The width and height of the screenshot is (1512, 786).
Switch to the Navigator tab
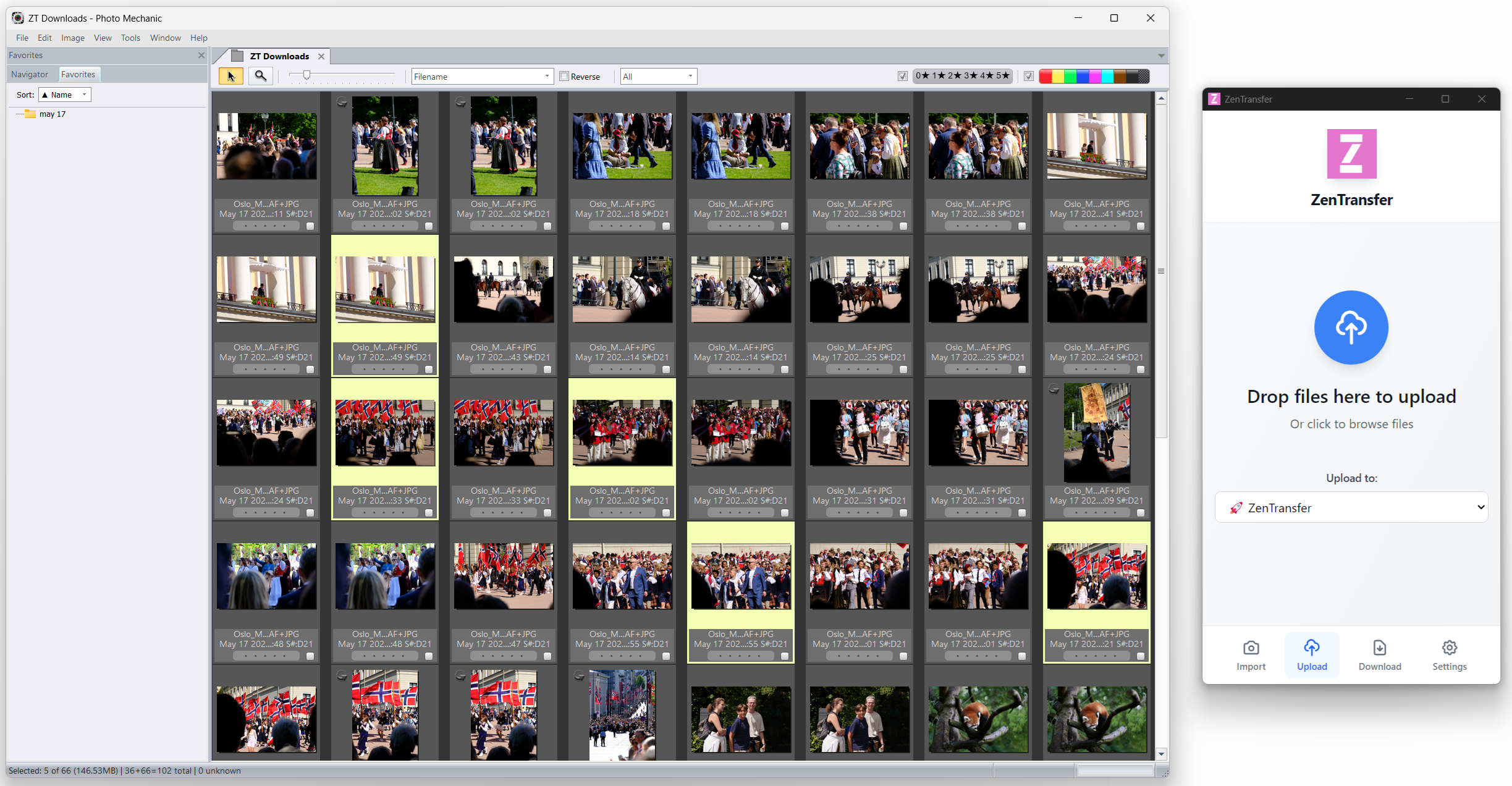[29, 74]
